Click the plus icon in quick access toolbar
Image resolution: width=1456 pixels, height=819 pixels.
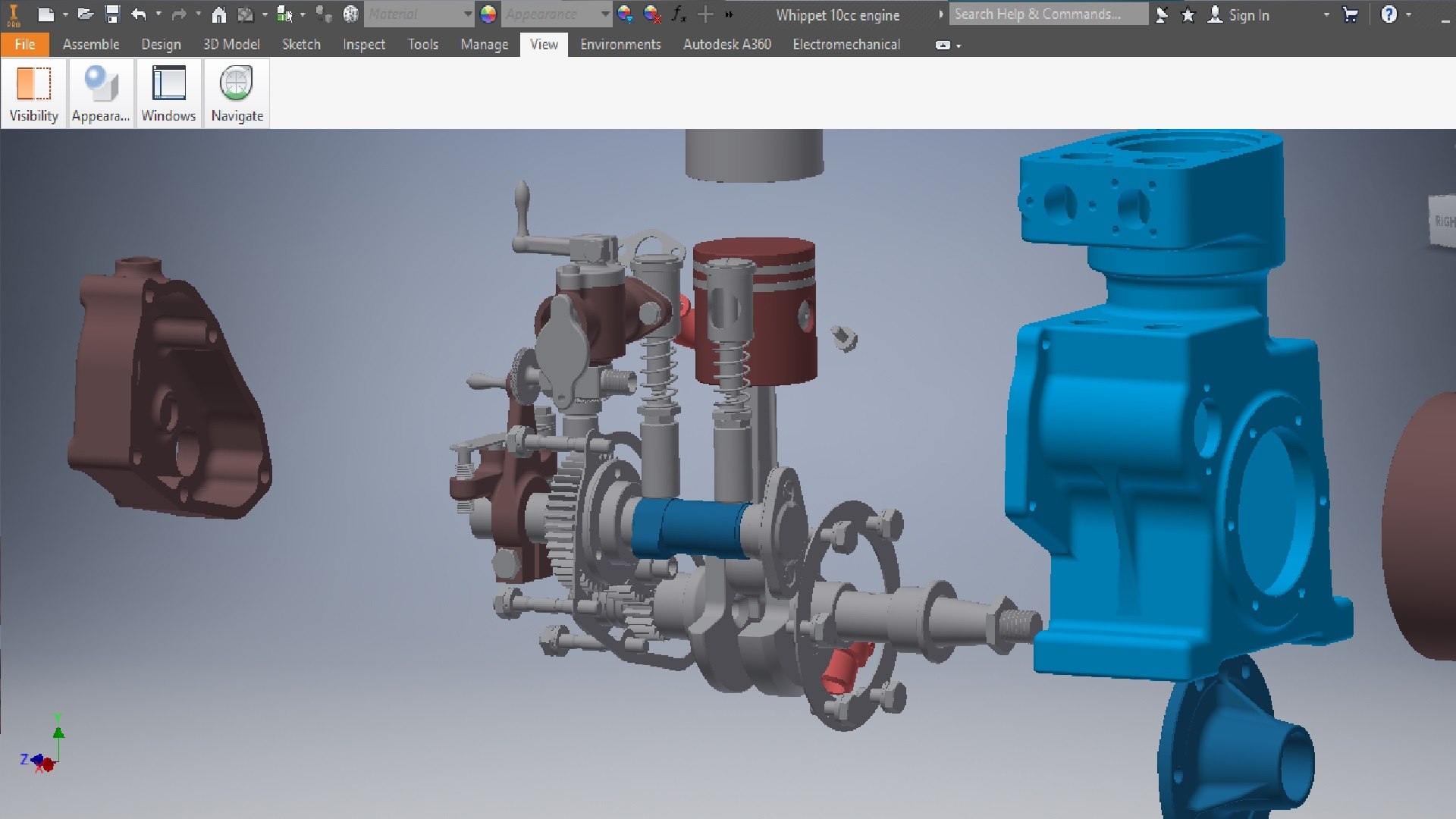[705, 14]
